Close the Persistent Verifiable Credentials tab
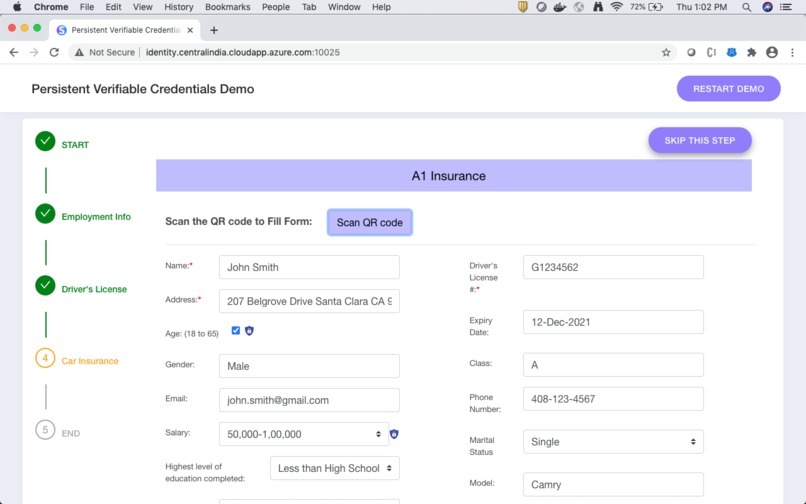Image resolution: width=806 pixels, height=504 pixels. click(x=190, y=30)
